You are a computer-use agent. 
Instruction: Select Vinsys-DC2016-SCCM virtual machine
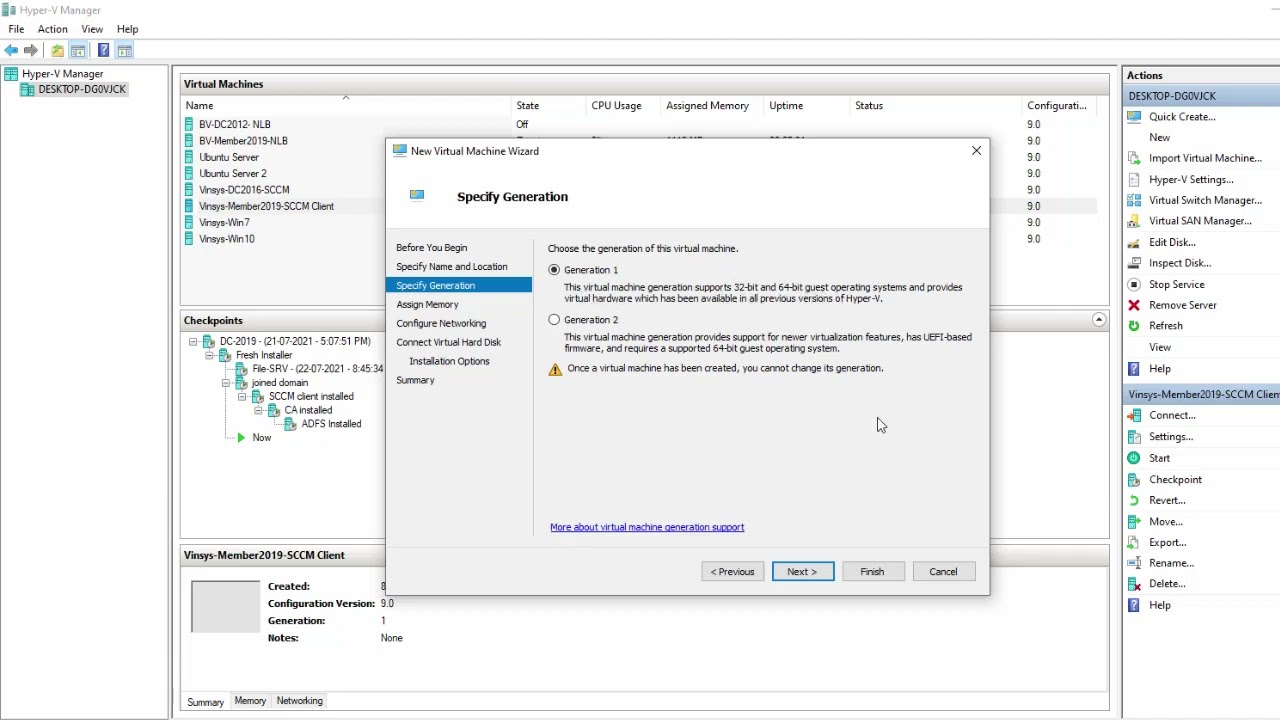pyautogui.click(x=243, y=190)
